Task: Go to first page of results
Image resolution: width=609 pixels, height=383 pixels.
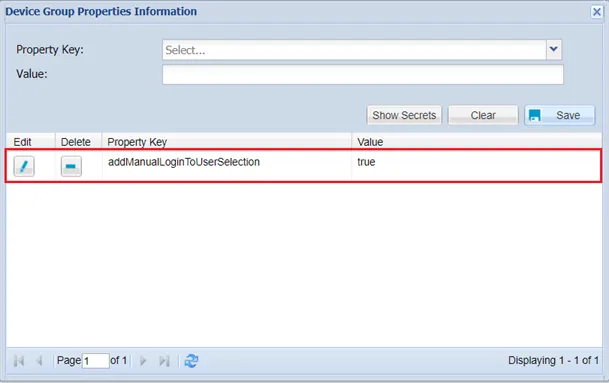Action: (19, 361)
